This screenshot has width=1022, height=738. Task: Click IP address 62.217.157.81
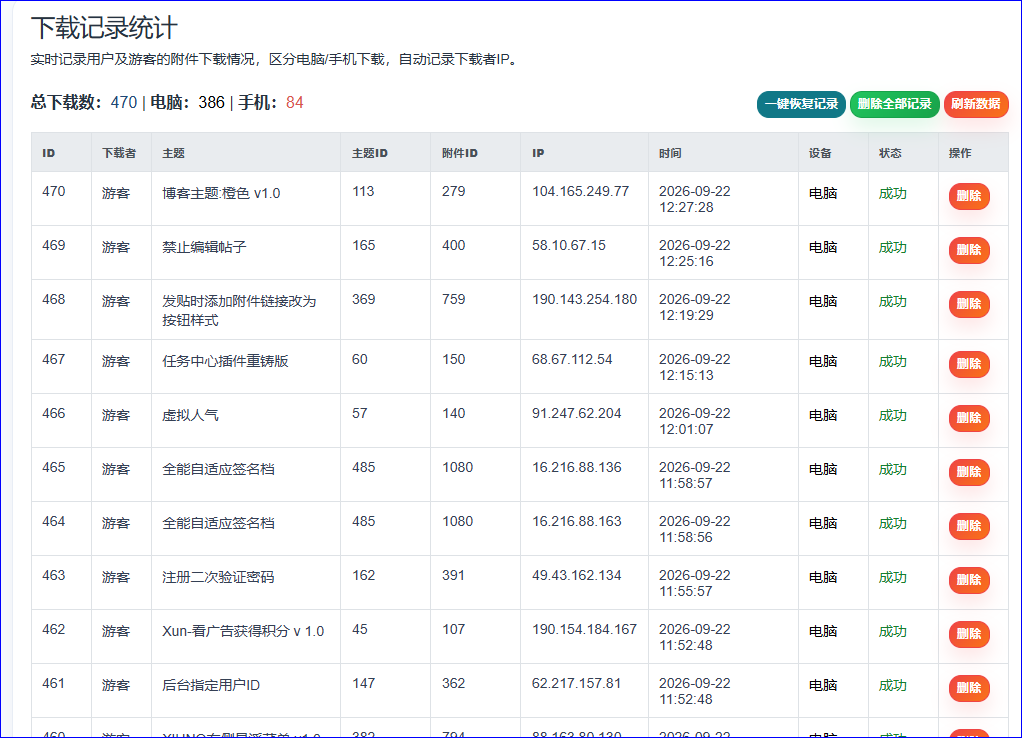576,684
